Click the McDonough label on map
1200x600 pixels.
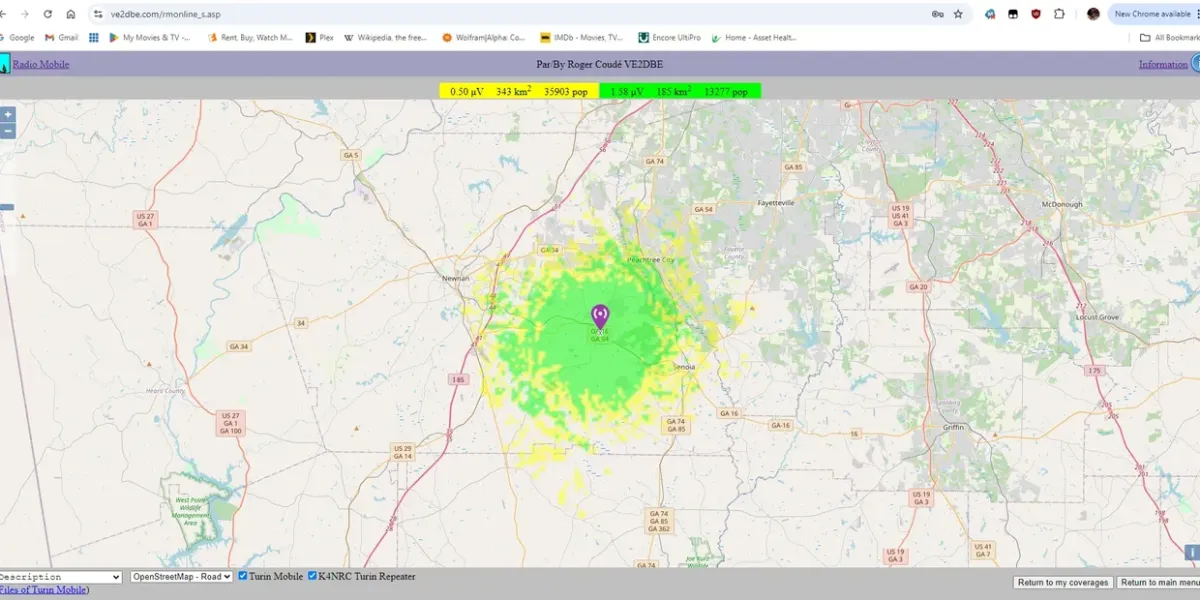point(1062,204)
